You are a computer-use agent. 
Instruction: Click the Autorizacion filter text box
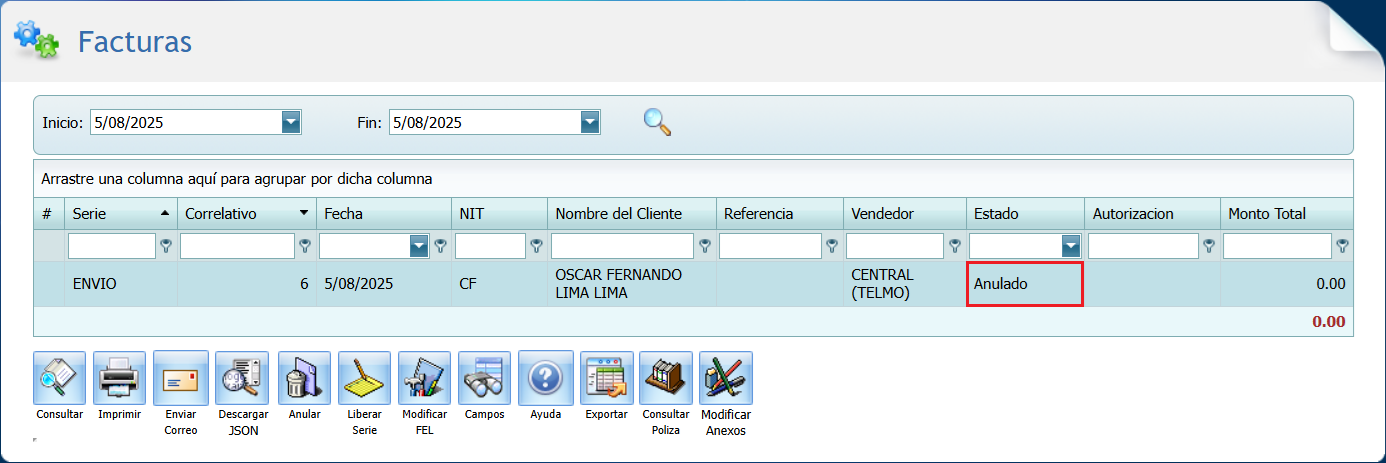click(x=1143, y=246)
